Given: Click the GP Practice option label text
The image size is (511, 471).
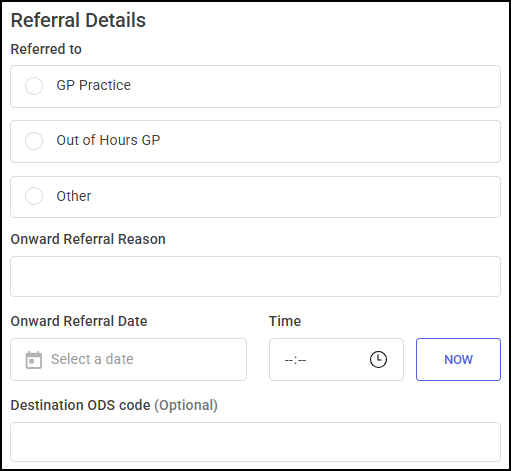Looking at the screenshot, I should (x=93, y=85).
